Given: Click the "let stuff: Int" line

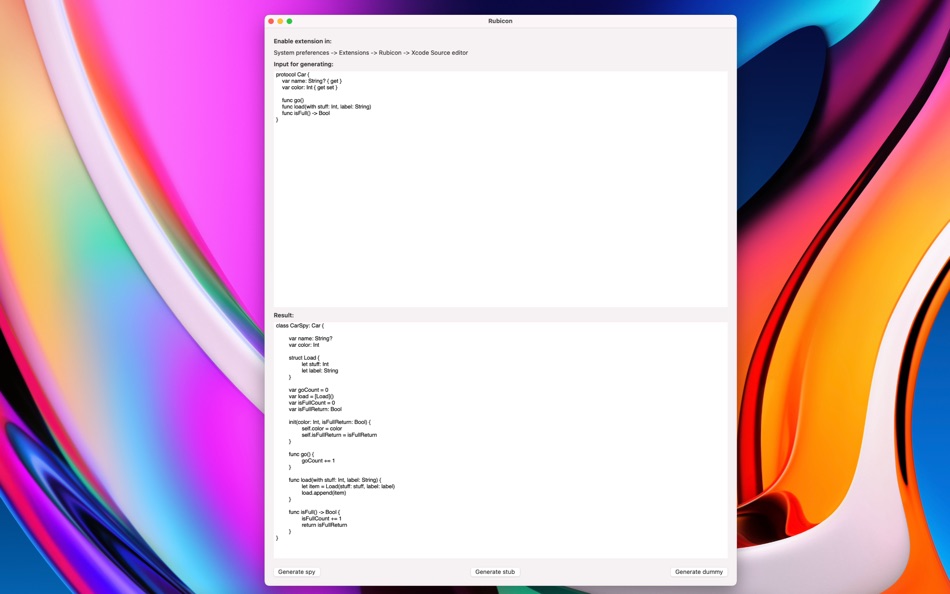Looking at the screenshot, I should [315, 364].
